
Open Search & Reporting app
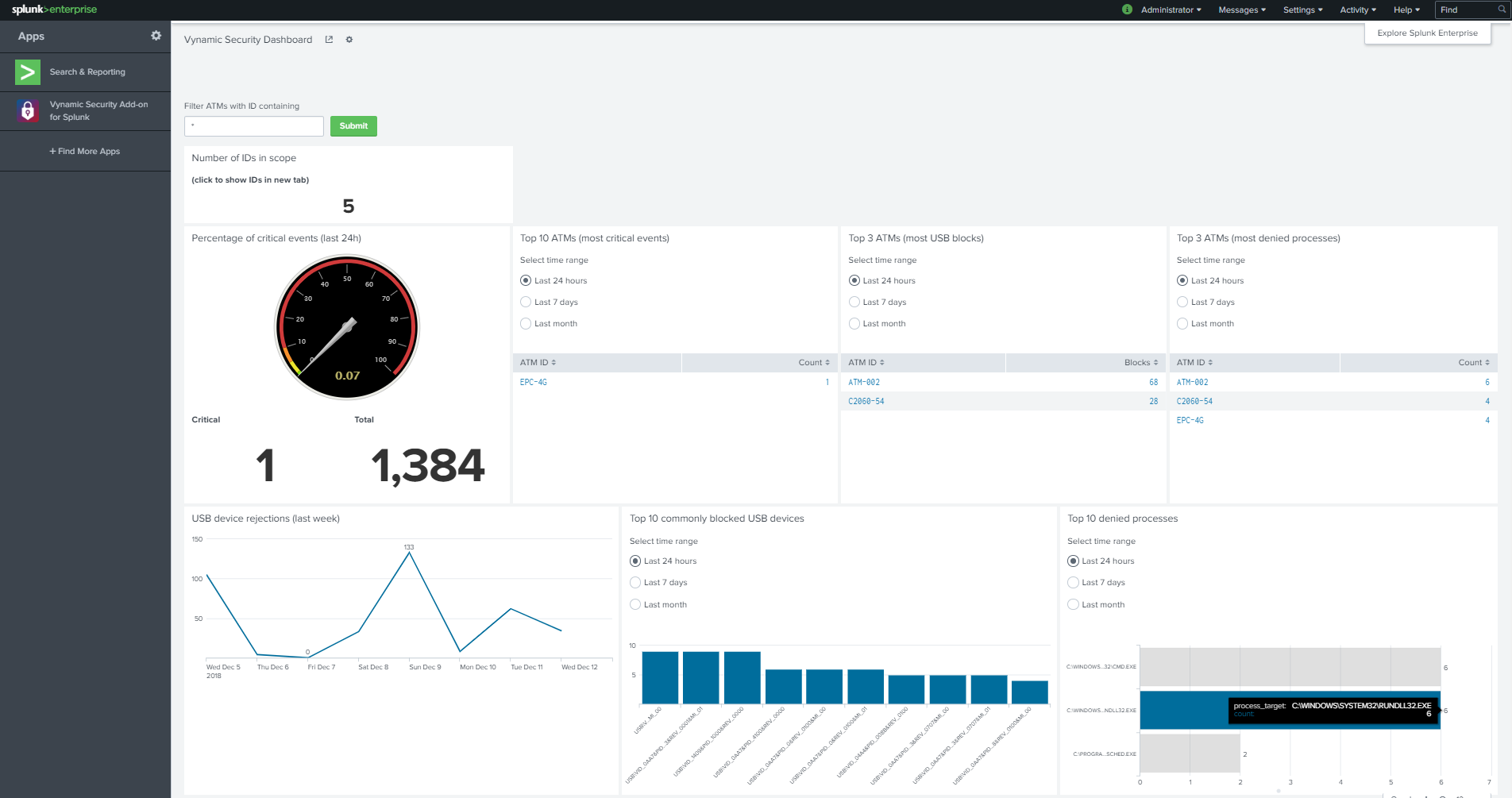click(87, 72)
